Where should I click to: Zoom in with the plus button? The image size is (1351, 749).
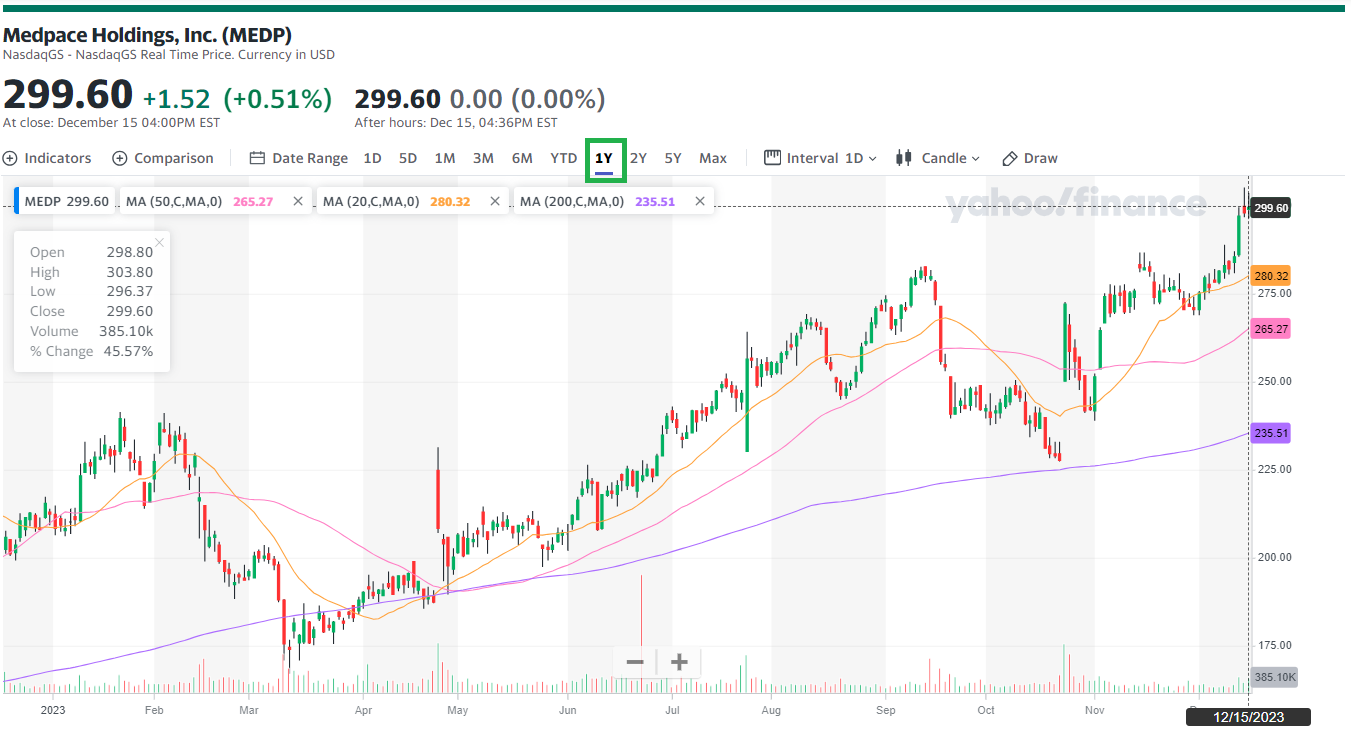tap(679, 662)
